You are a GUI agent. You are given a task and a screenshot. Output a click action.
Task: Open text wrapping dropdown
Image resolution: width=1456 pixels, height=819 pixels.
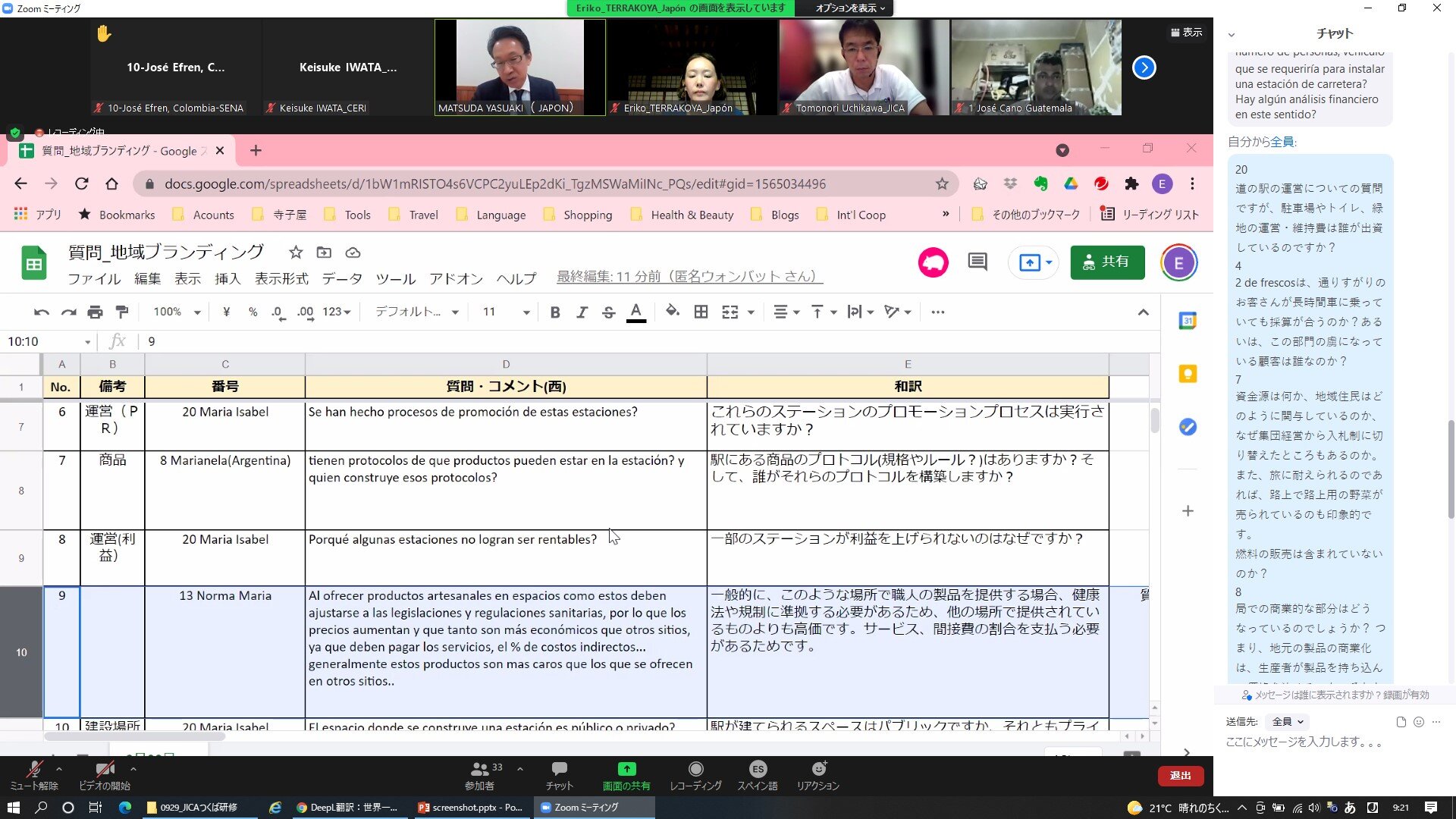pyautogui.click(x=861, y=312)
